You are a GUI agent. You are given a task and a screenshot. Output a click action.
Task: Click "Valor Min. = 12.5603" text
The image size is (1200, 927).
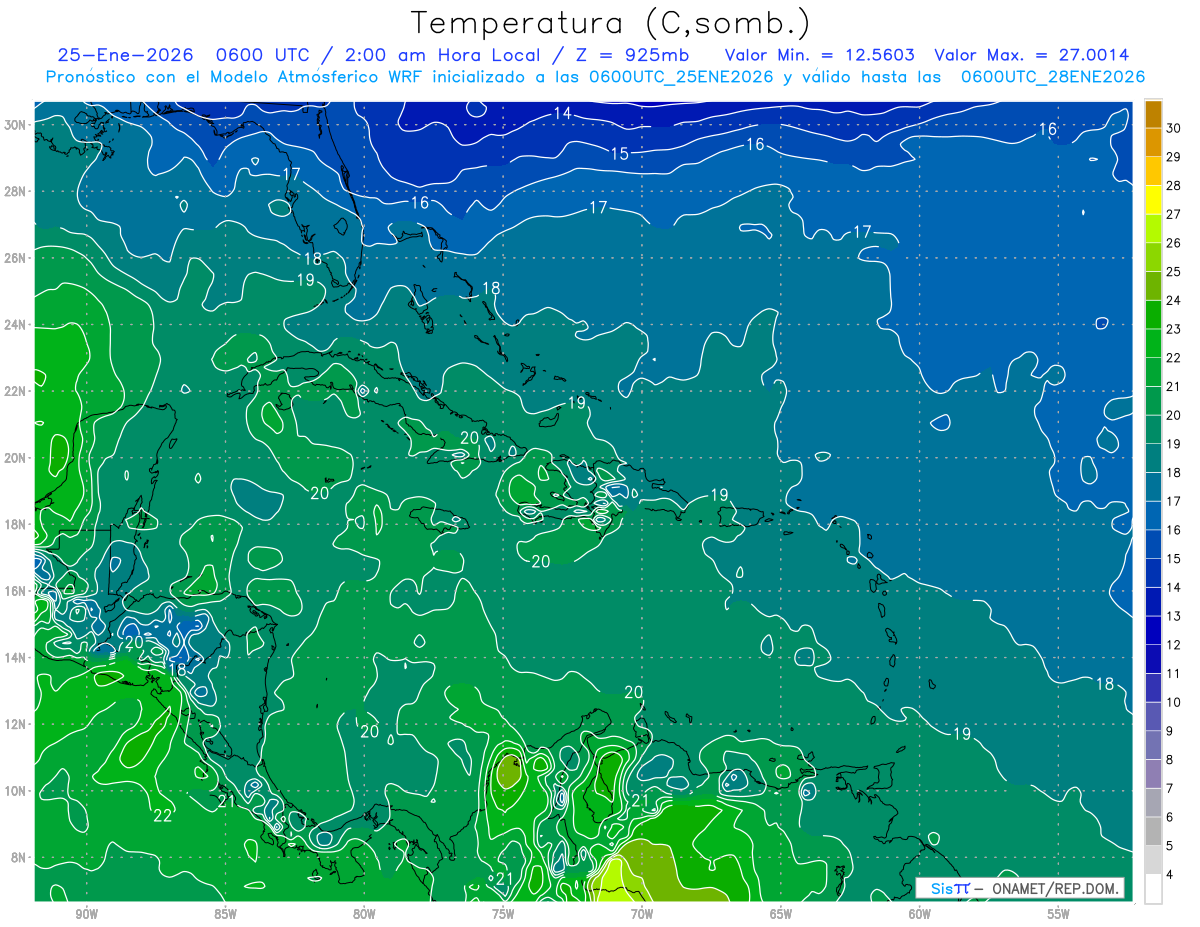tap(819, 55)
